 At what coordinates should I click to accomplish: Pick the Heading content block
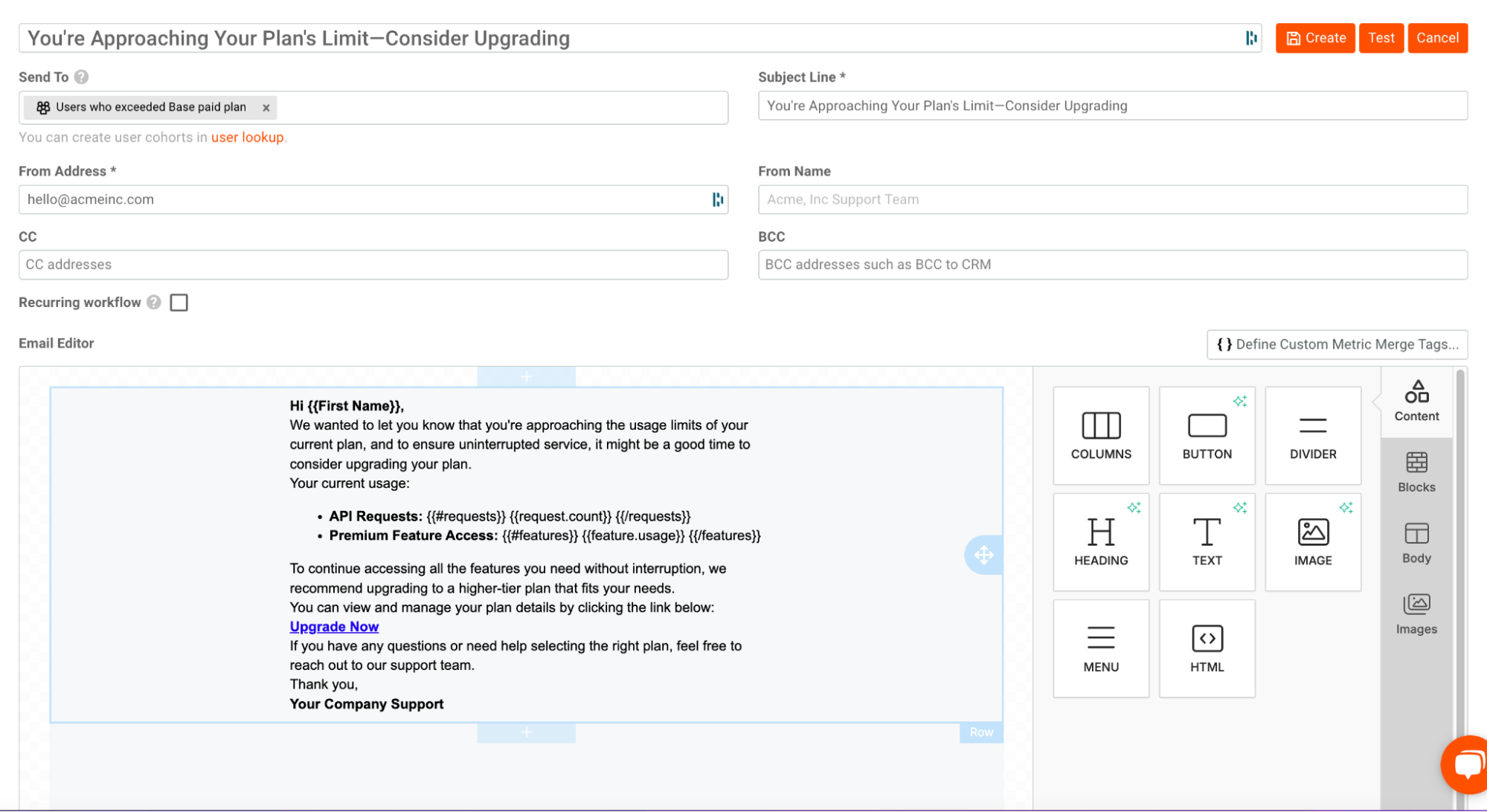[1100, 542]
